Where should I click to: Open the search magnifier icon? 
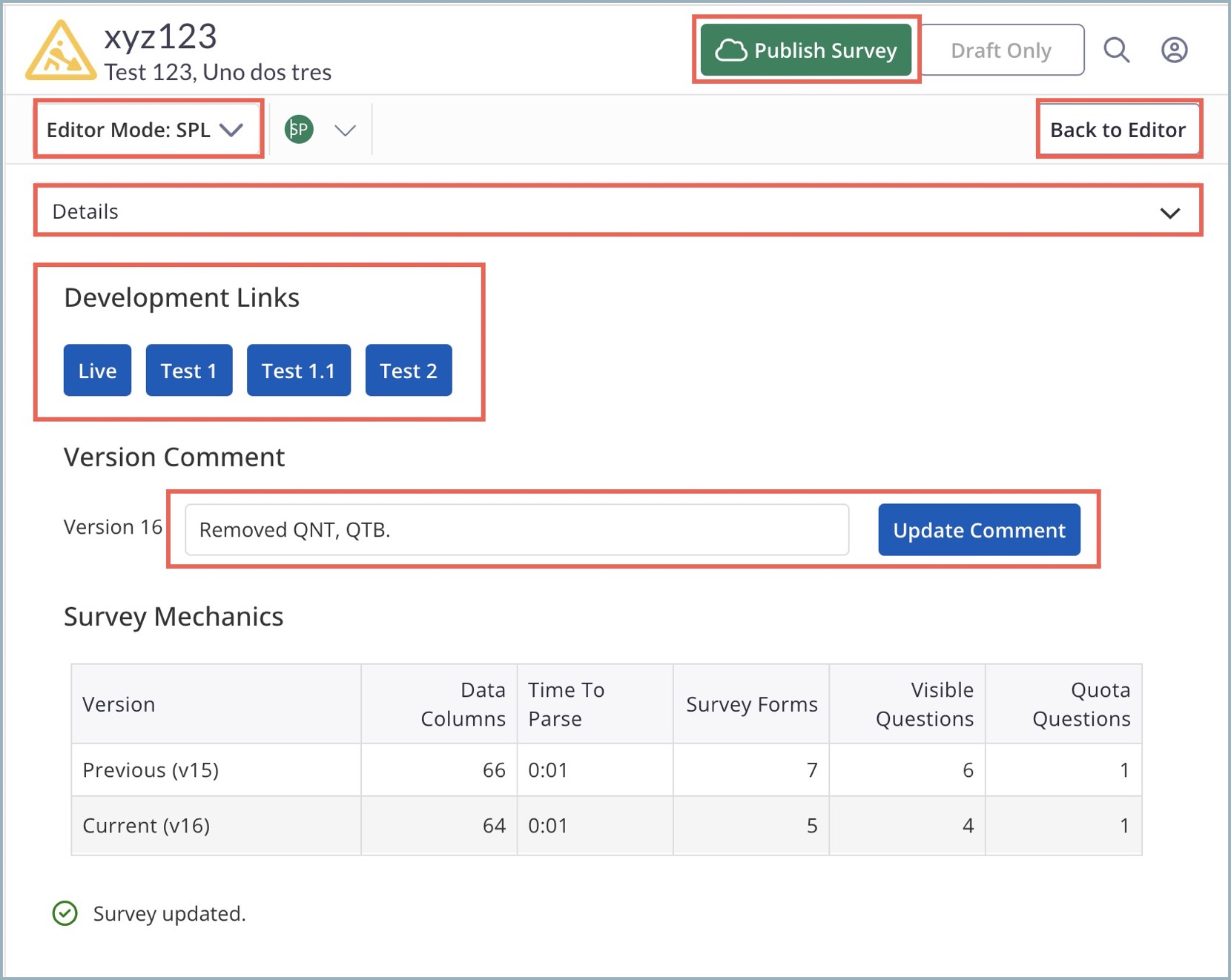1116,50
